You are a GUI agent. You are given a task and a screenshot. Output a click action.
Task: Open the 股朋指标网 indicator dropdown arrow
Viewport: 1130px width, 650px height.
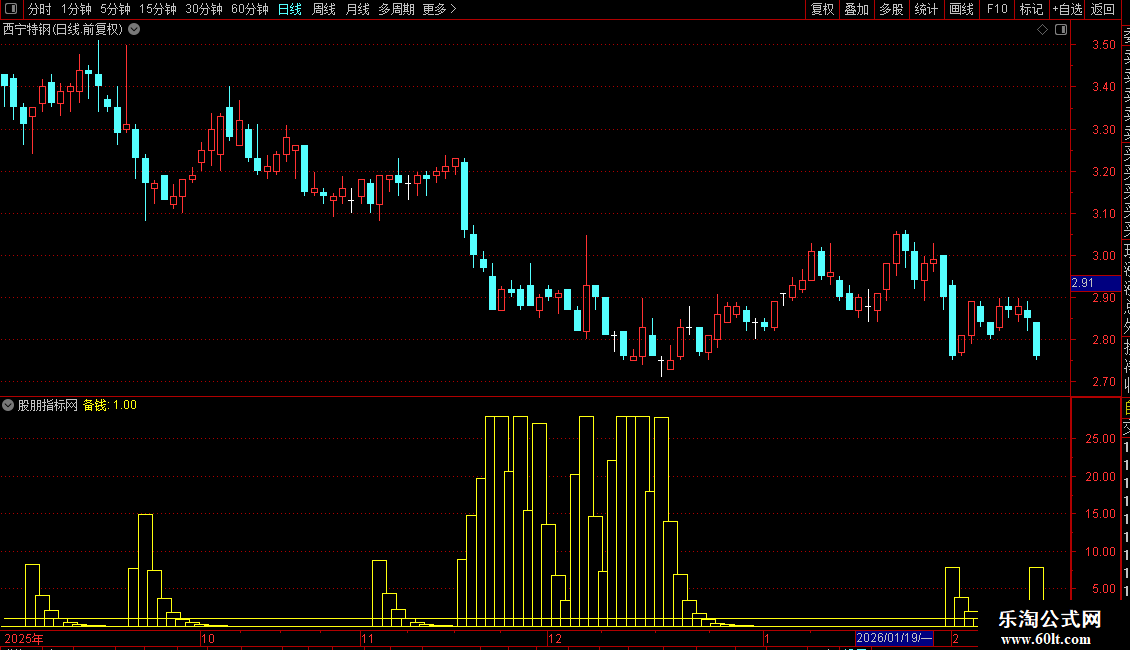tap(8, 405)
